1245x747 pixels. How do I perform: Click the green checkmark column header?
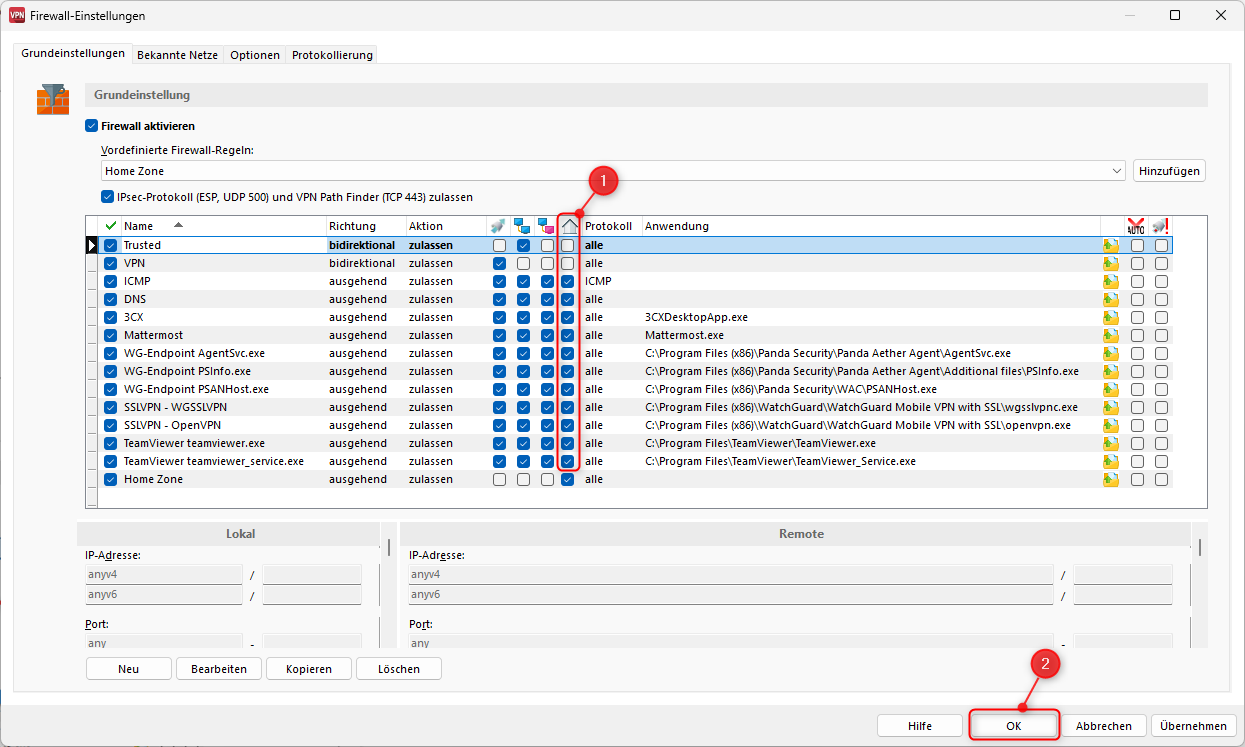click(111, 226)
